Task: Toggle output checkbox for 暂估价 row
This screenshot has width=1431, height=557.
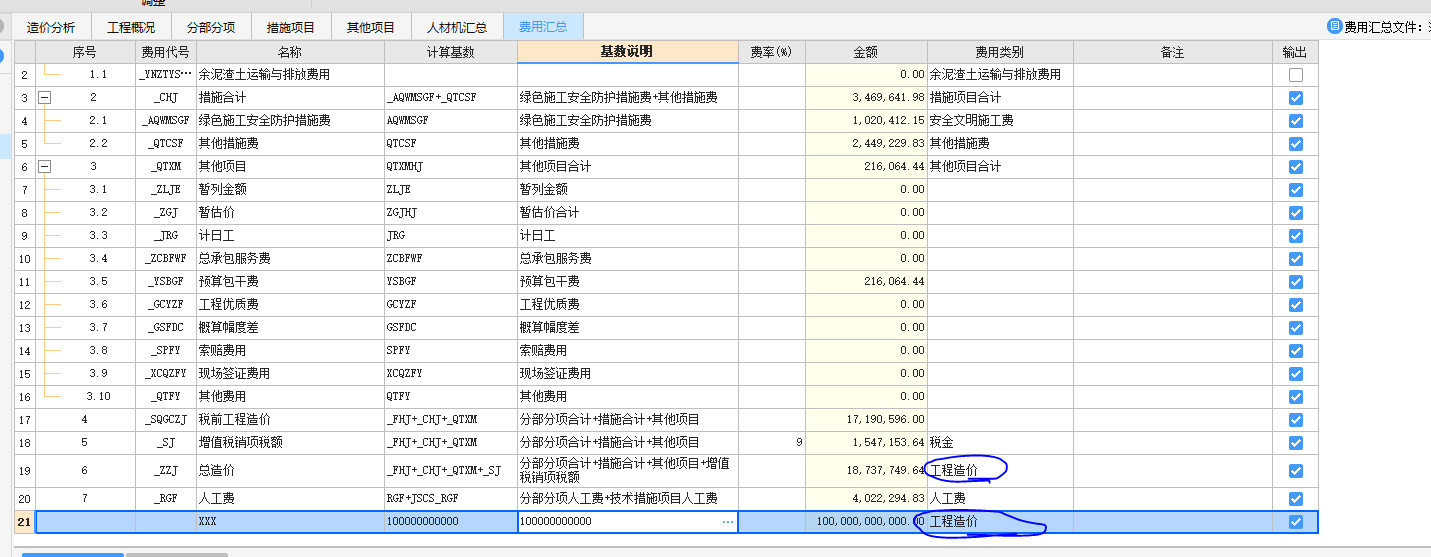Action: click(x=1296, y=213)
